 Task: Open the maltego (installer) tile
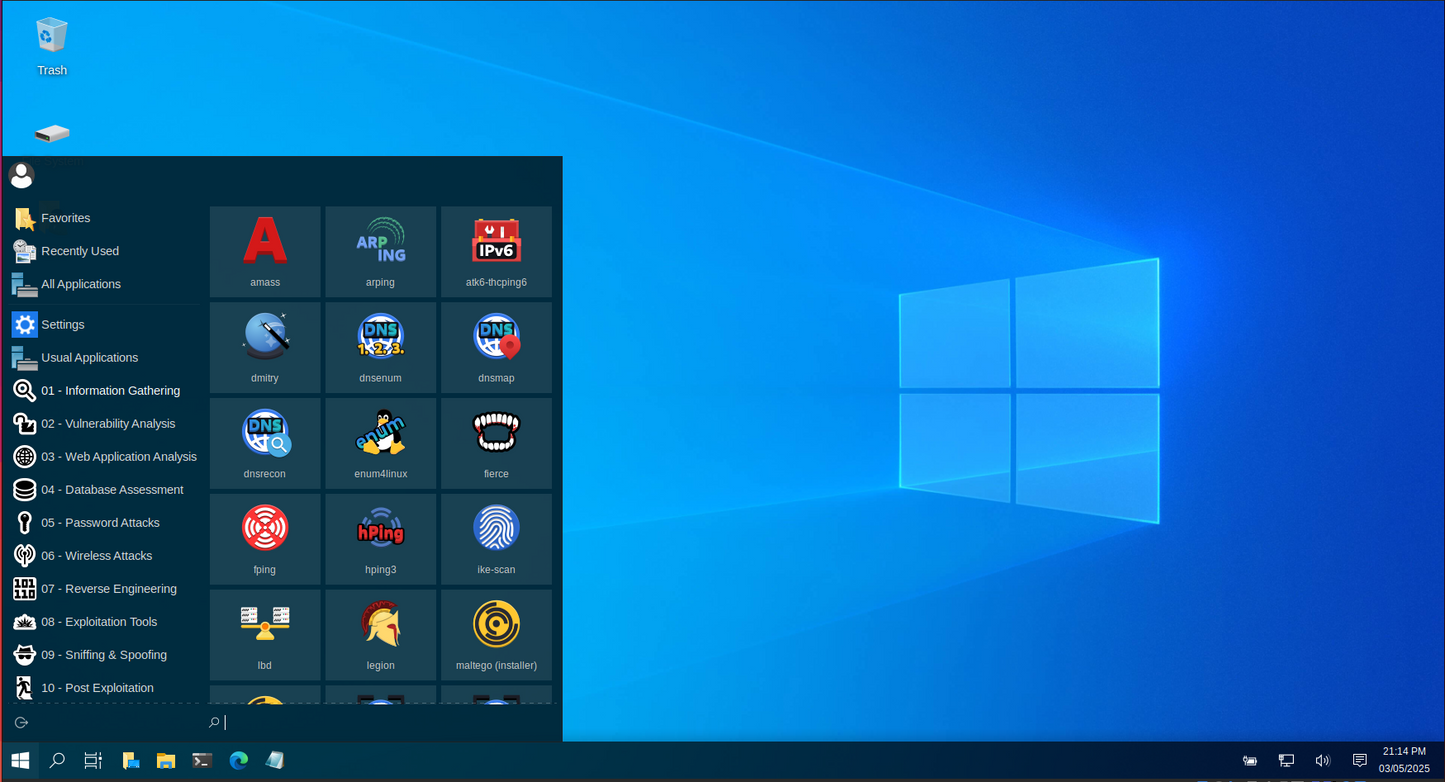[496, 635]
